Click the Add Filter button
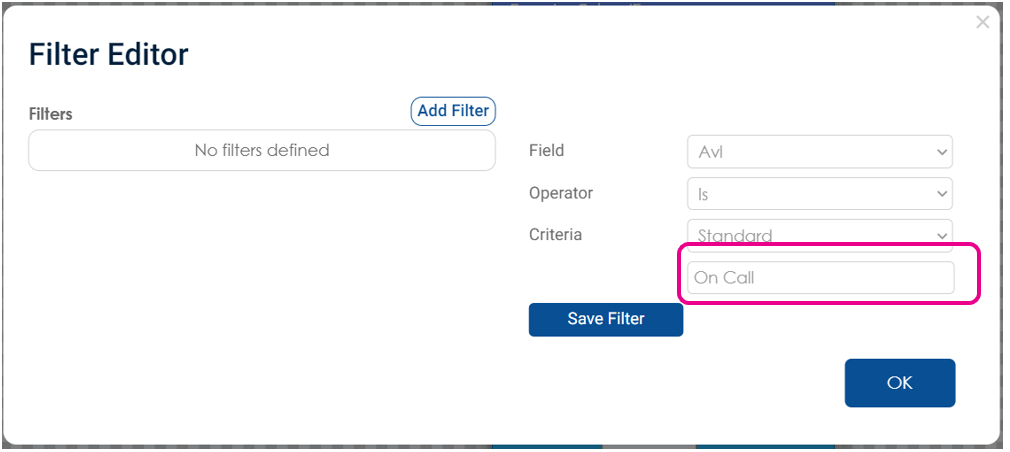 (453, 111)
